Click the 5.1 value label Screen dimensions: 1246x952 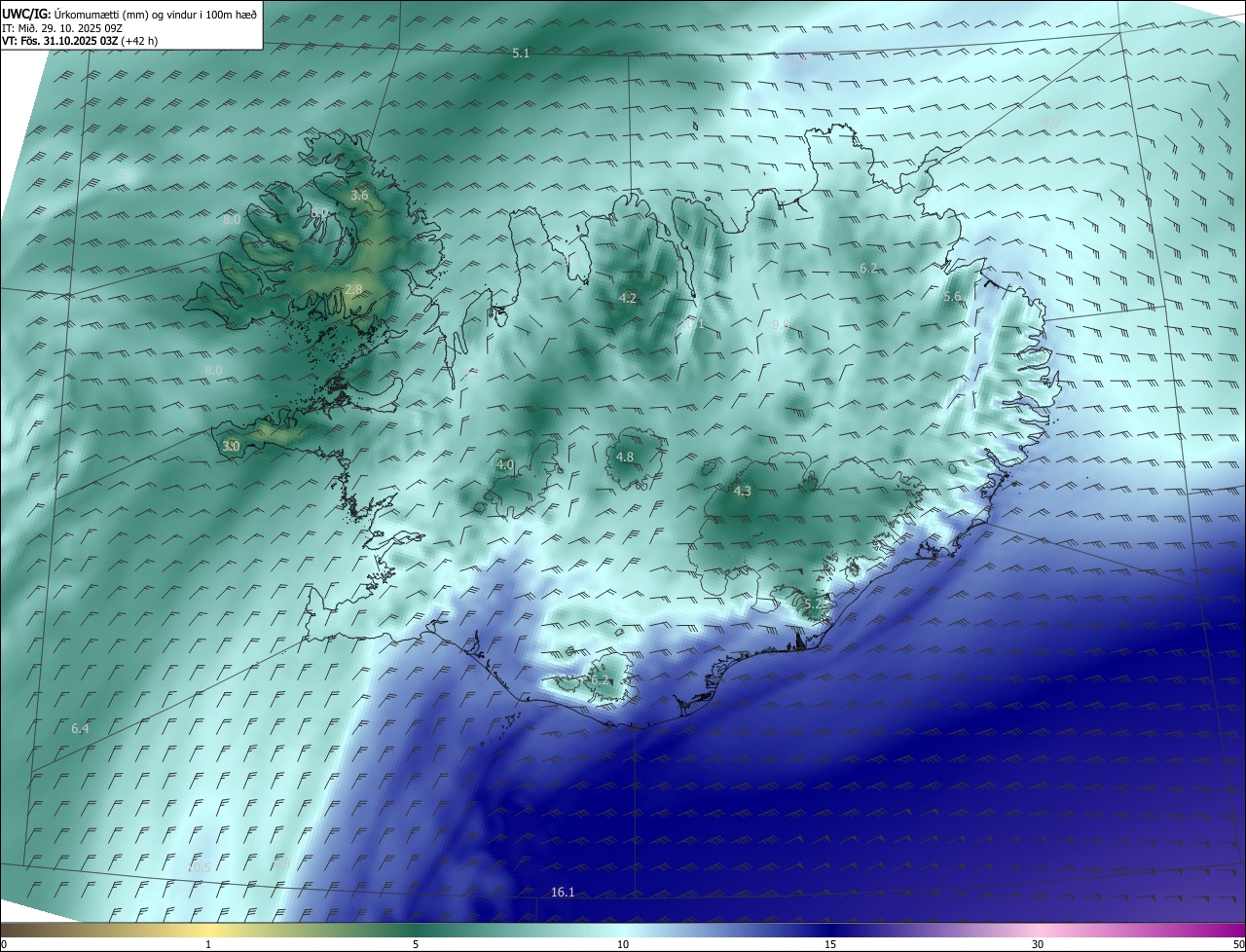(521, 54)
